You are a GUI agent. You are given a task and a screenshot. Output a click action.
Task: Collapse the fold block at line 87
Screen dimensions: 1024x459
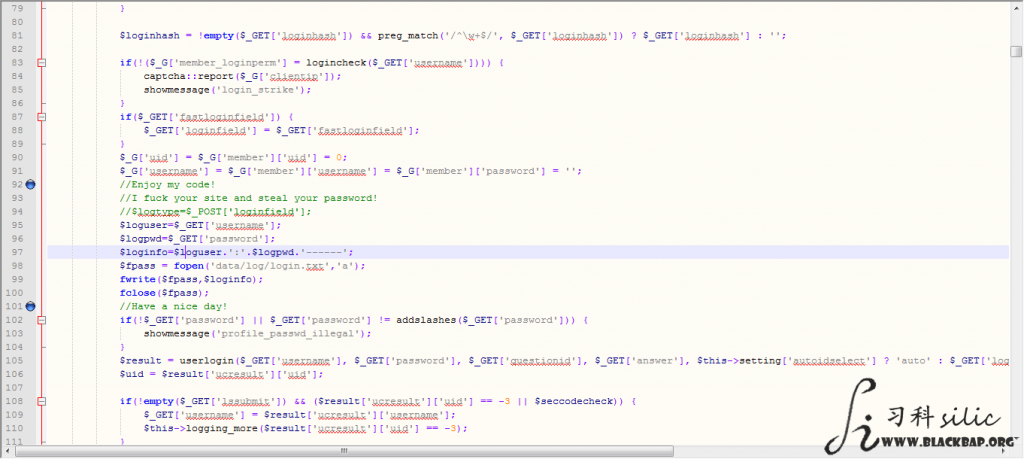coord(42,117)
